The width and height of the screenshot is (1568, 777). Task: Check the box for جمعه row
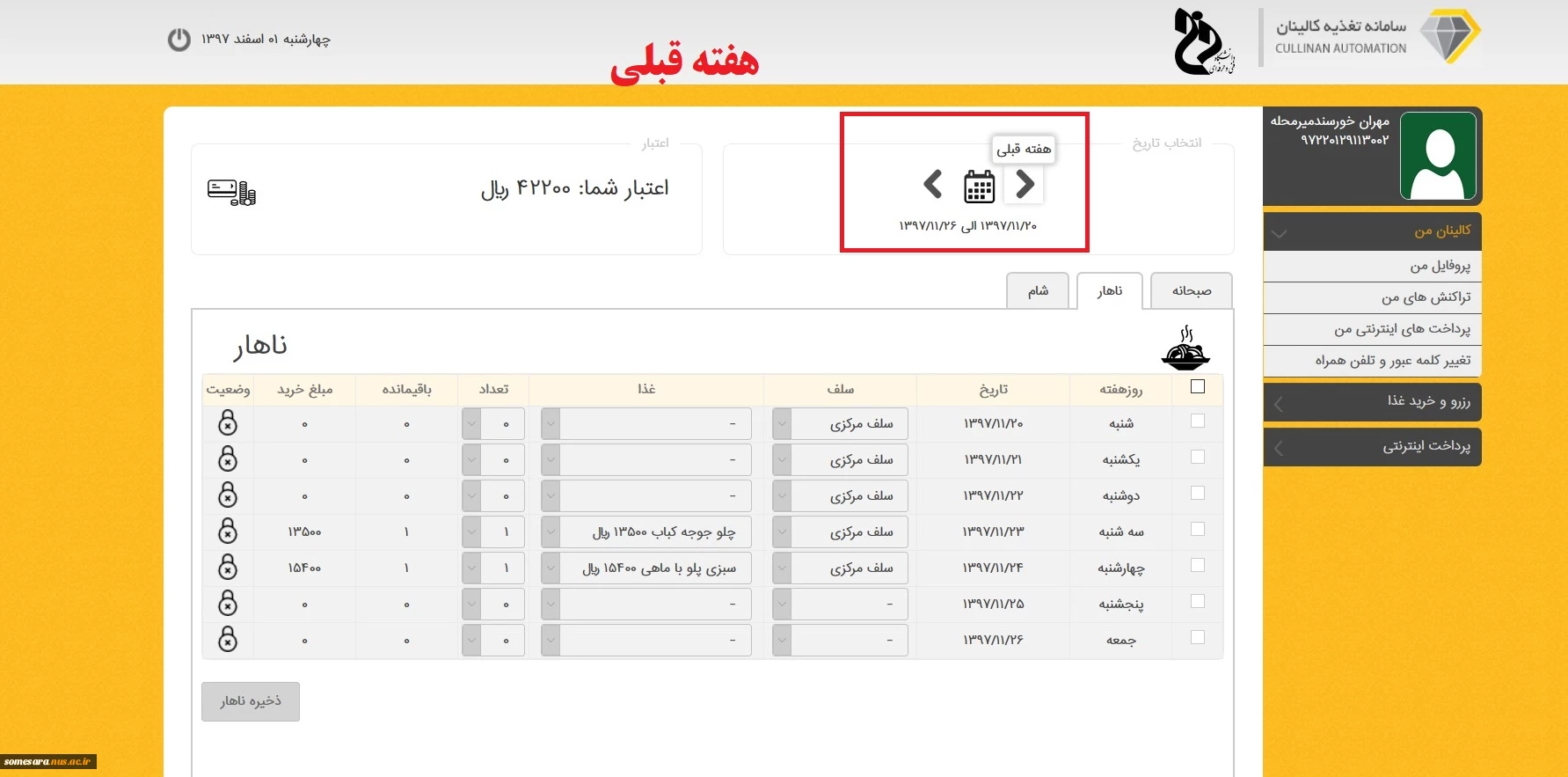pyautogui.click(x=1197, y=638)
